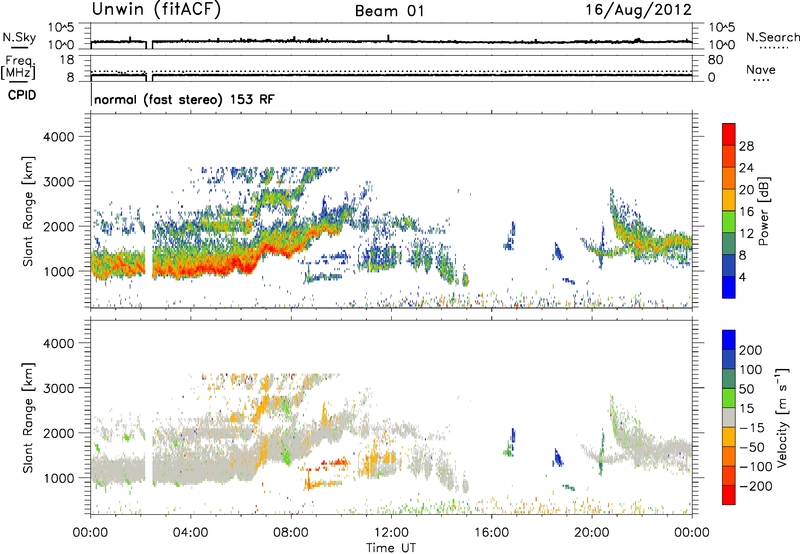This screenshot has height=554, width=800.
Task: Click the '08:00' time tick label
Action: coord(291,533)
